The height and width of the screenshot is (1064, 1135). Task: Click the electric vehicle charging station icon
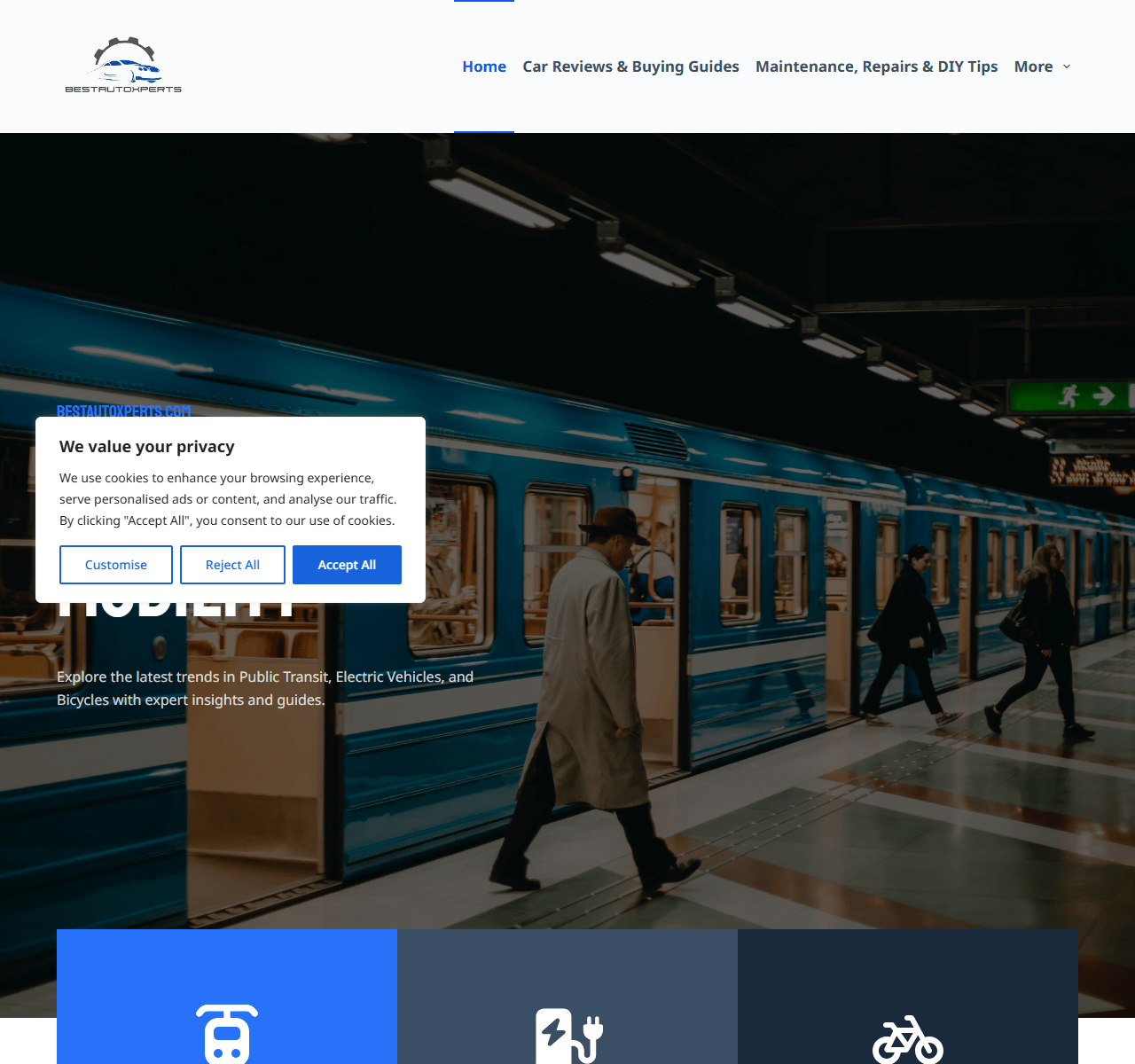pos(568,1035)
